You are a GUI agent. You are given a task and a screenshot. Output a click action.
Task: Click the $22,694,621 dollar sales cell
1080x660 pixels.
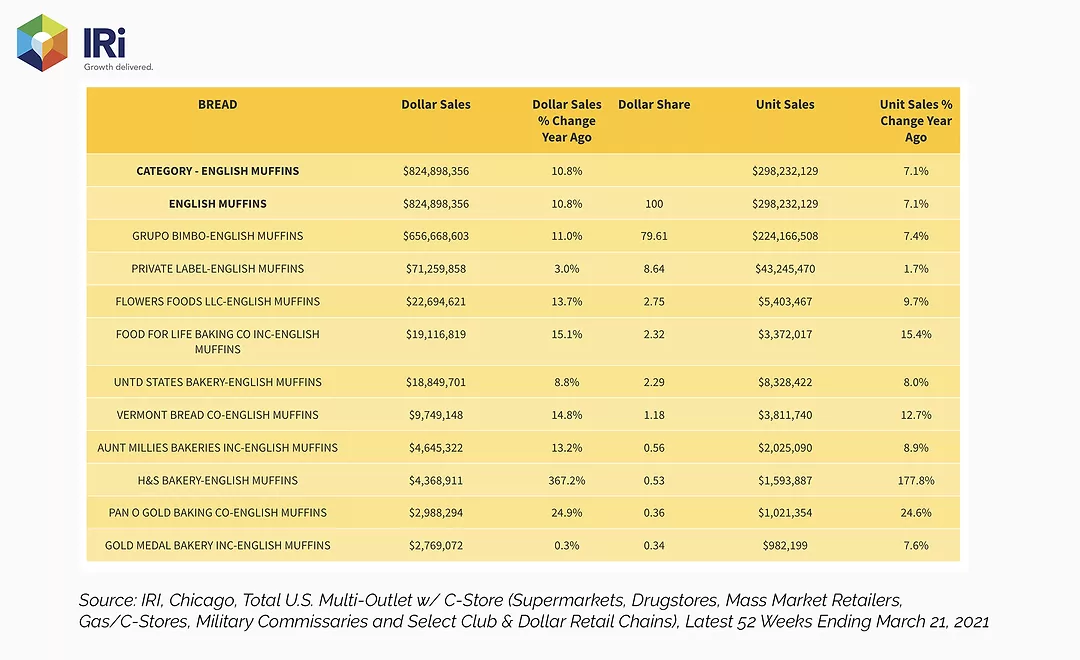436,301
